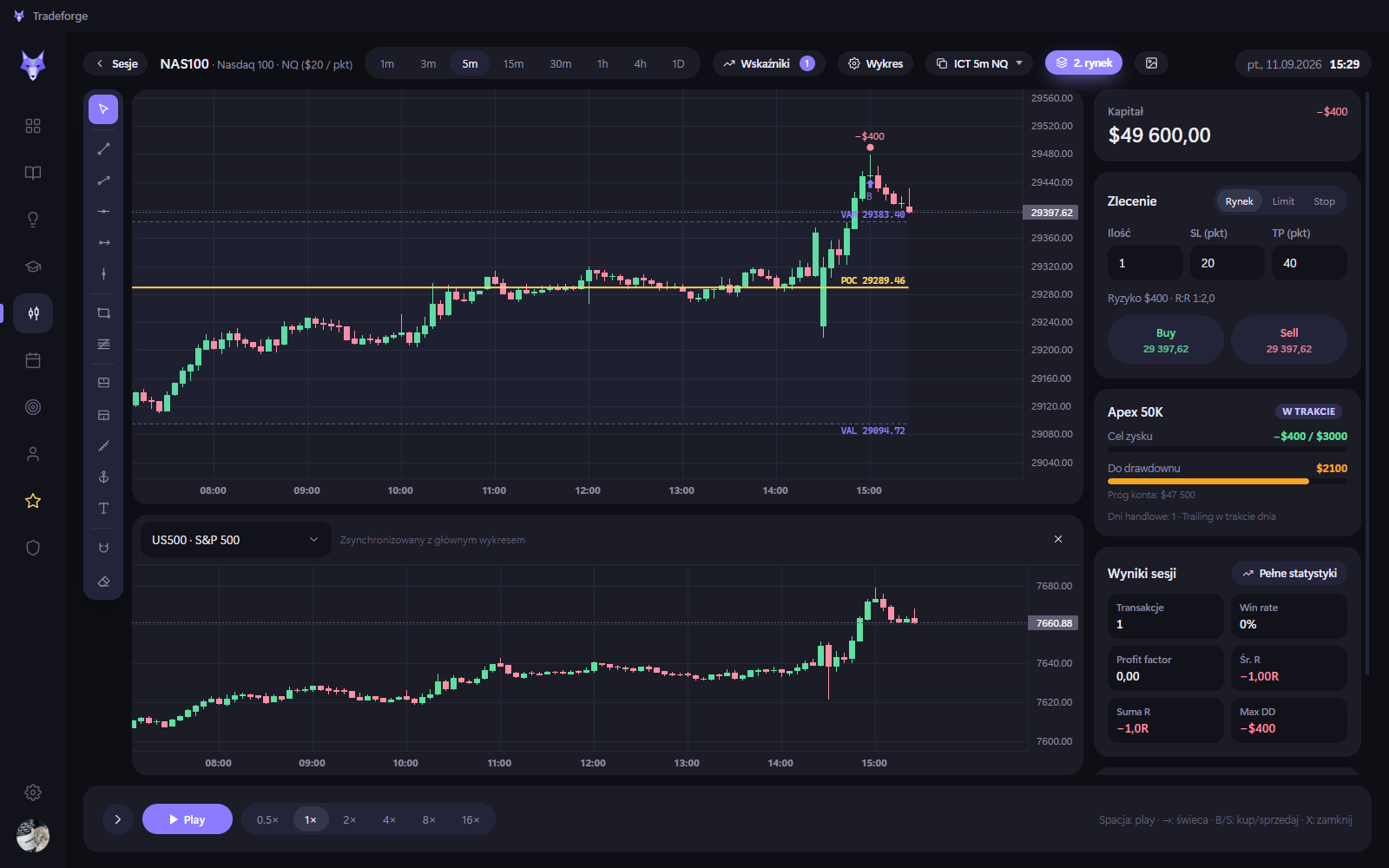Select the vertical line tool
Screen dimensions: 1389x868
tap(103, 274)
